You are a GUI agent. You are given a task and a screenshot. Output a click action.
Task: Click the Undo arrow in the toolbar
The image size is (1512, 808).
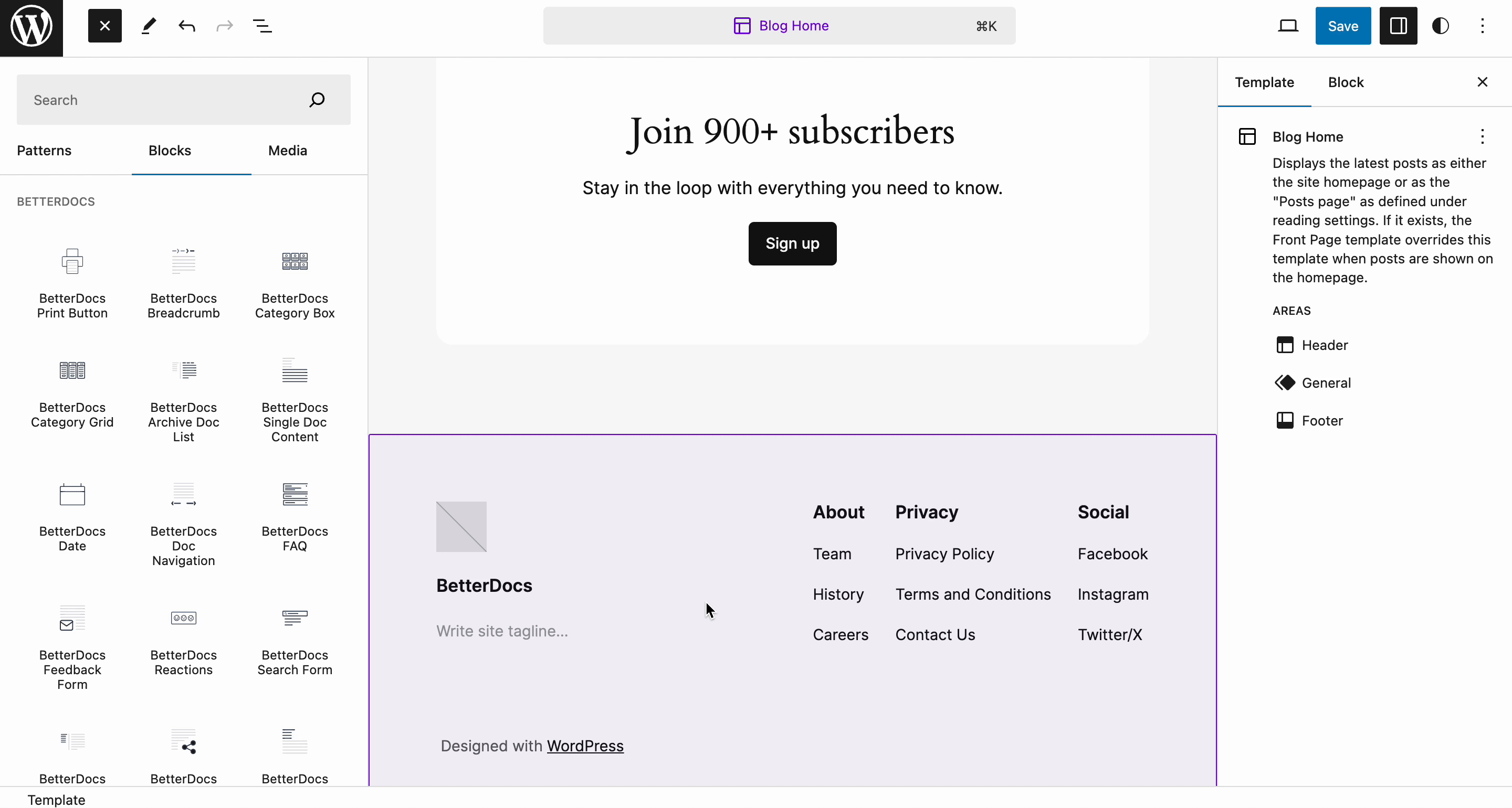tap(186, 26)
